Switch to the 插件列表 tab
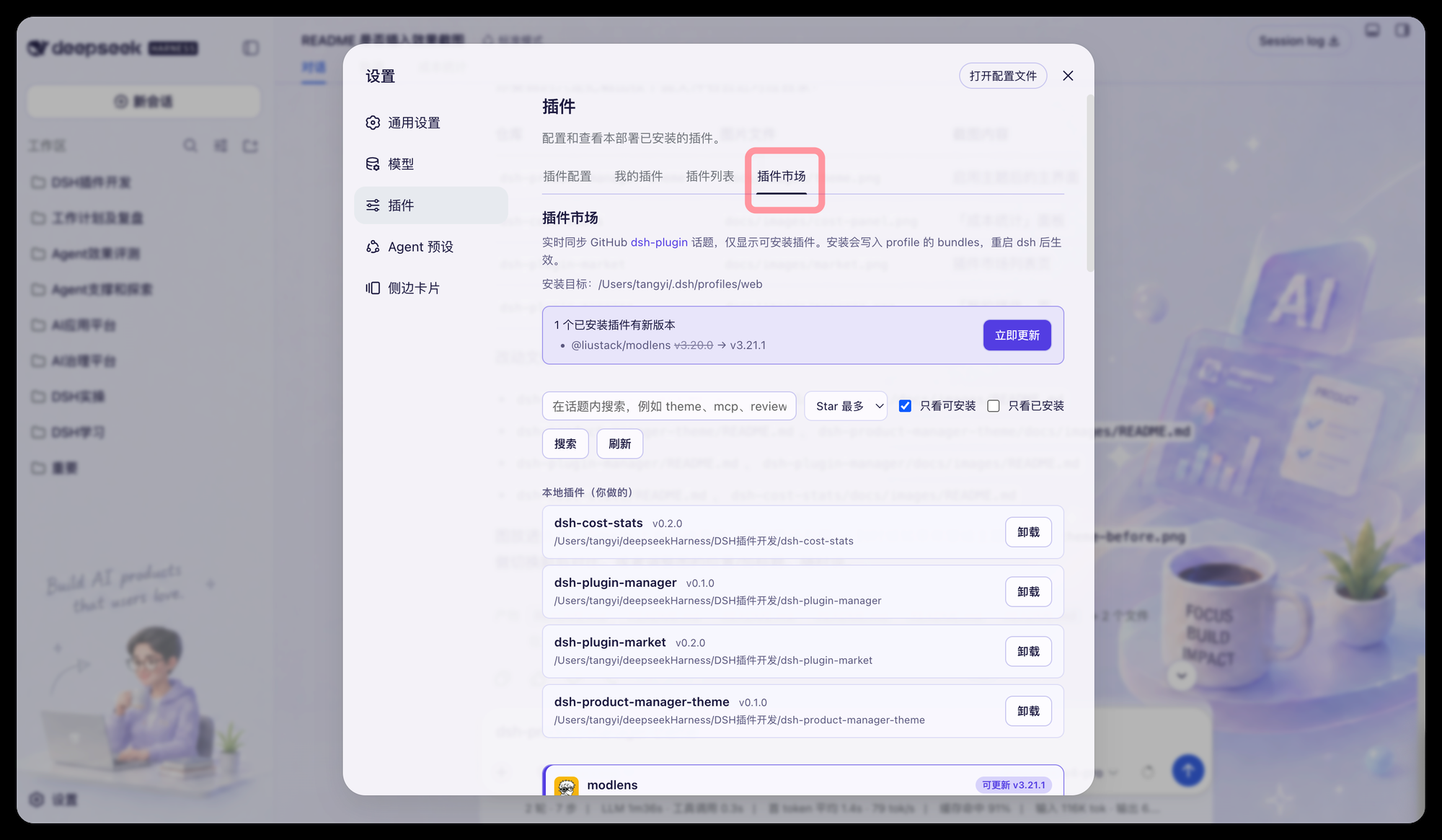Screen dimensions: 1442x840 [x=709, y=176]
